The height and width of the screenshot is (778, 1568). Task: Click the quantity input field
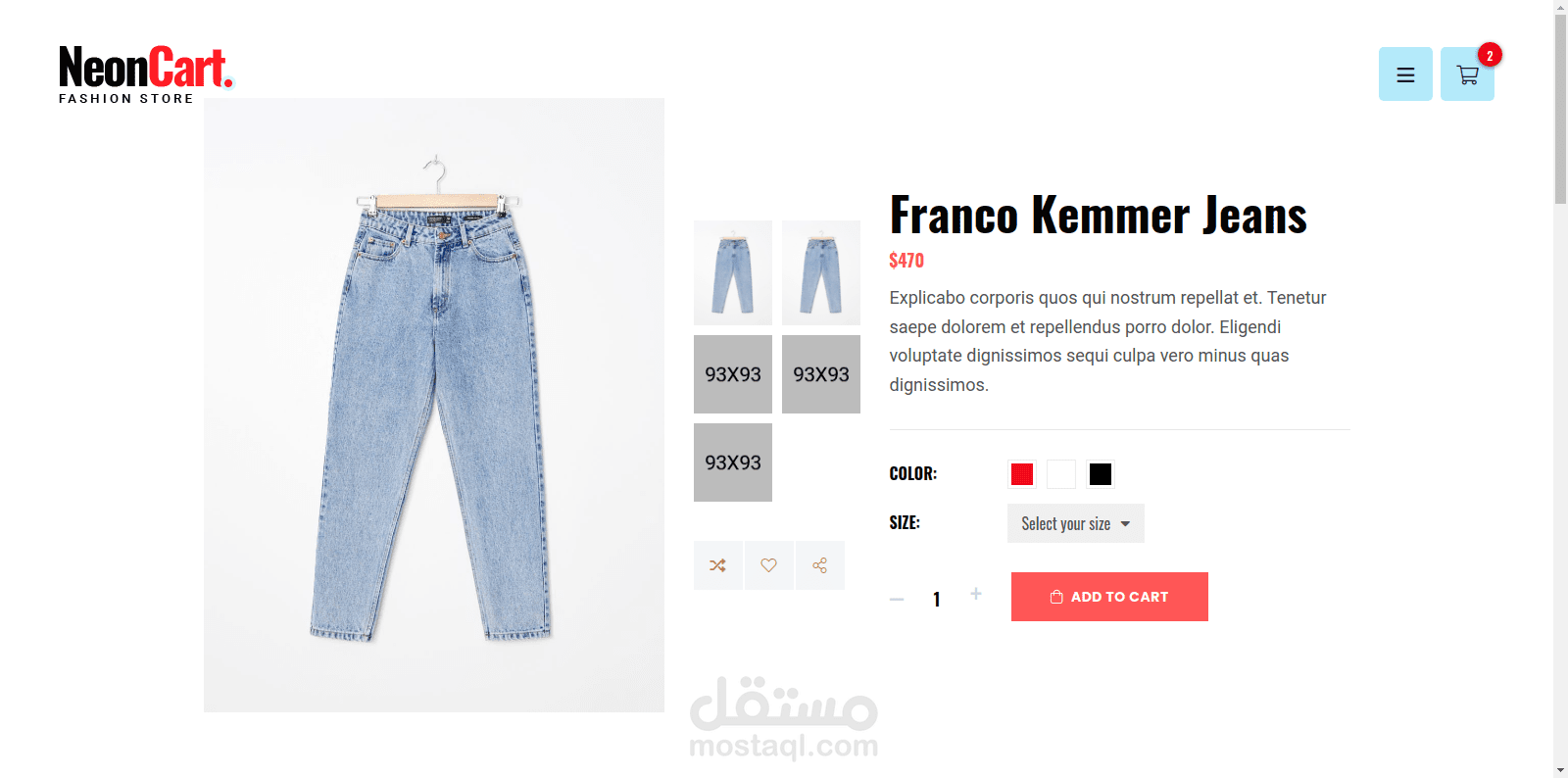(937, 599)
